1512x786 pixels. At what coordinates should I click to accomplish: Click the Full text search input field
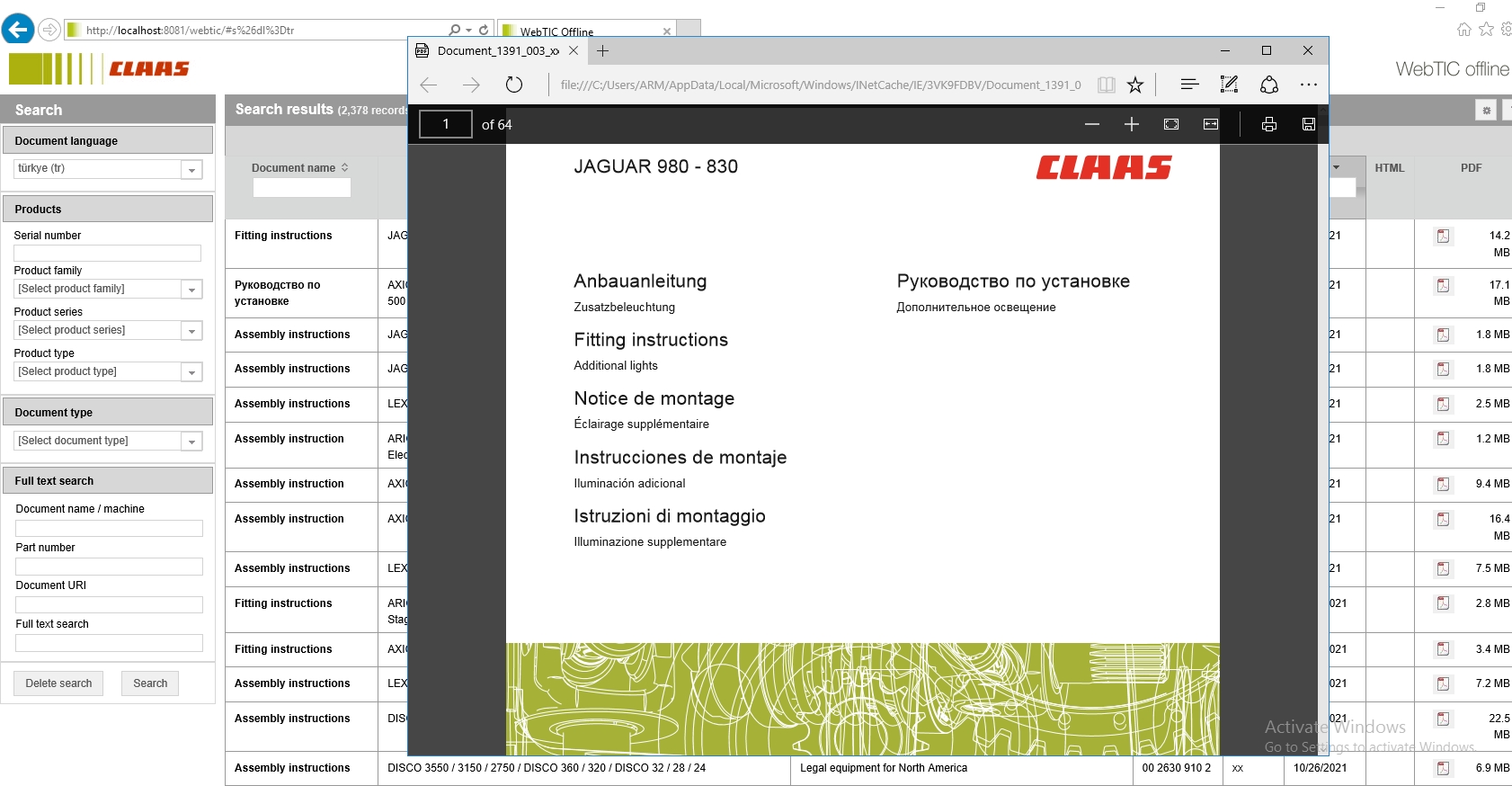click(109, 643)
